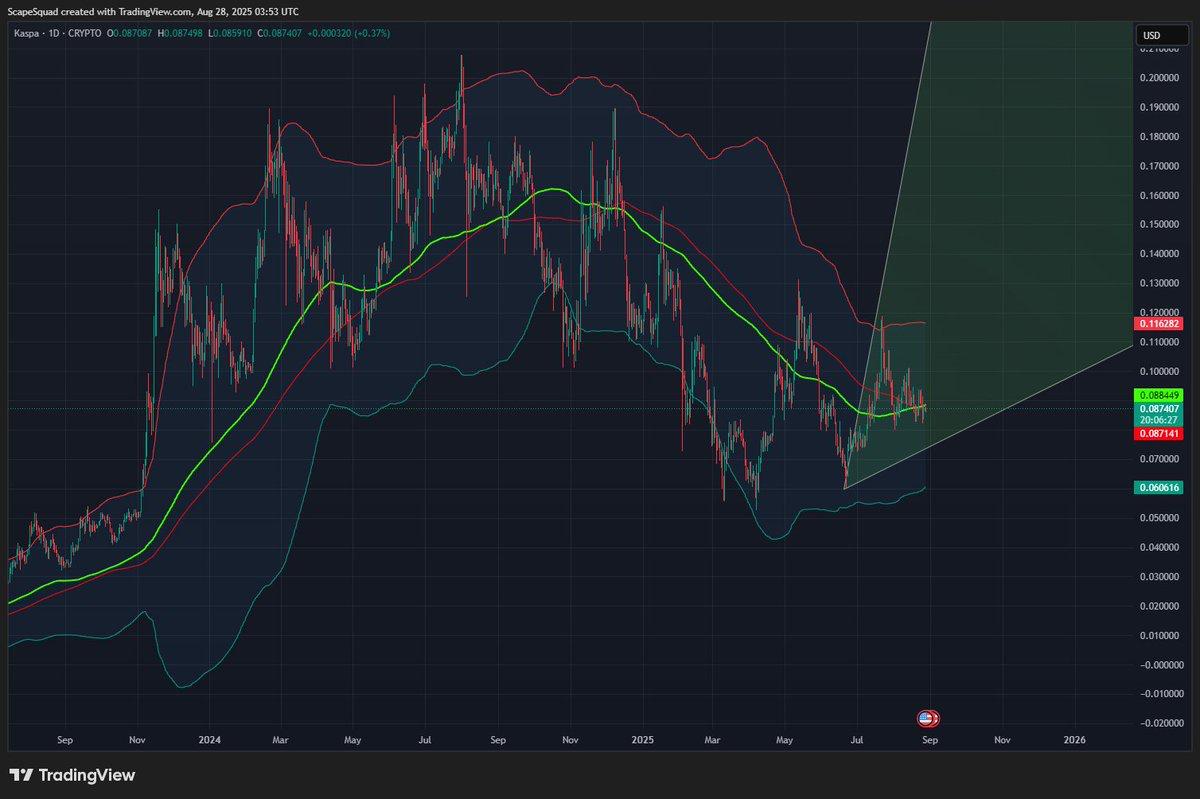Viewport: 1200px width, 799px height.
Task: Click the 2024 label on the time axis
Action: (211, 741)
